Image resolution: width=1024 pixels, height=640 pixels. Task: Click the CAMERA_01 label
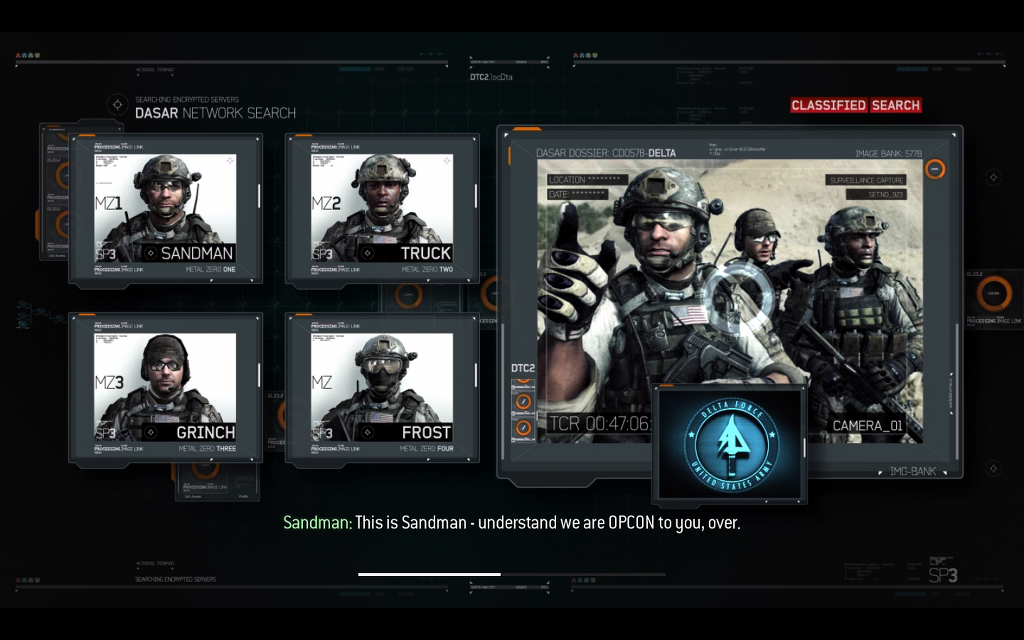coord(867,426)
